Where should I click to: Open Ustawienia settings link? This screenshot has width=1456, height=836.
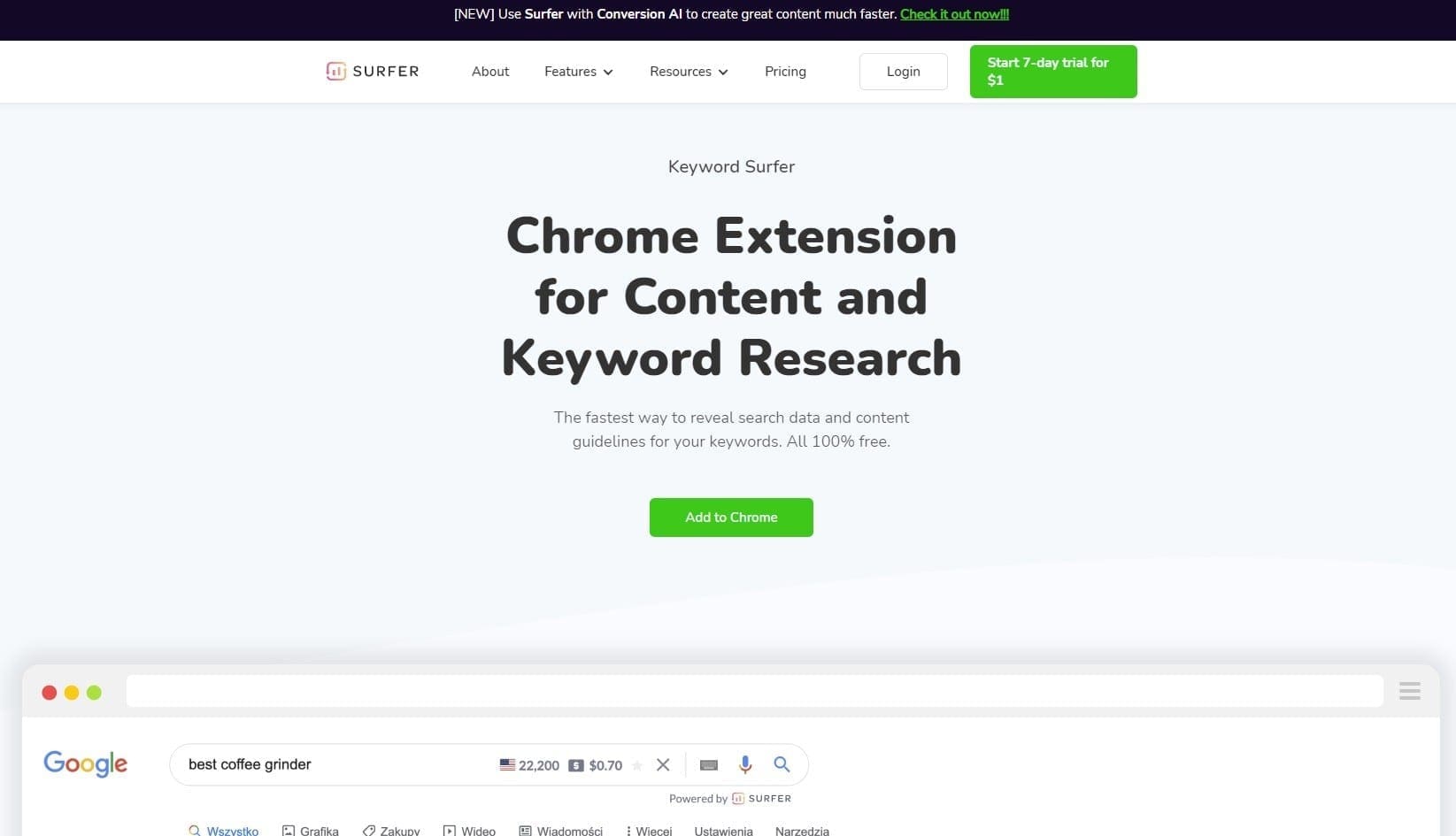(723, 831)
